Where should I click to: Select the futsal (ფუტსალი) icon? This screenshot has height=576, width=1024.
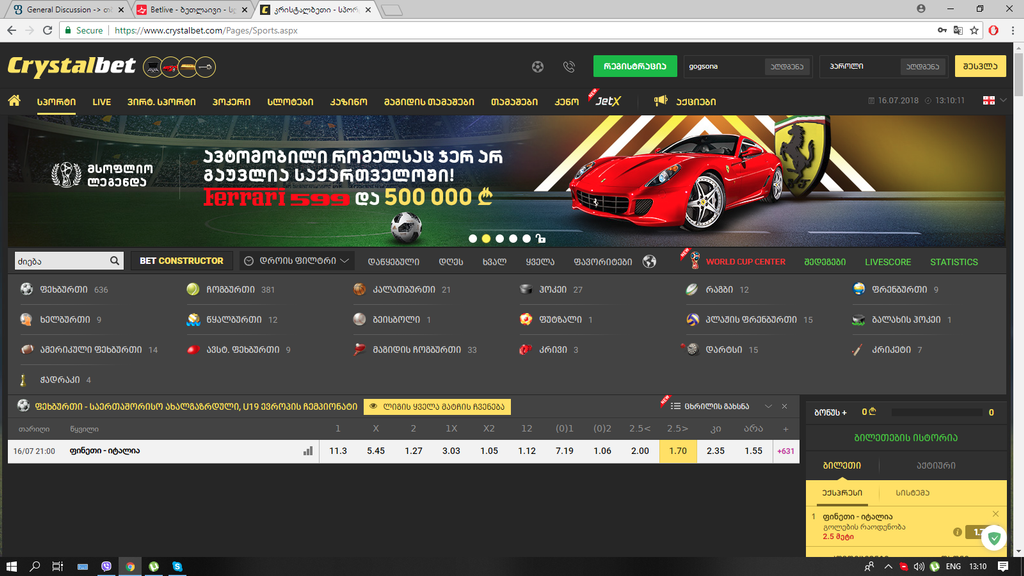[526, 319]
